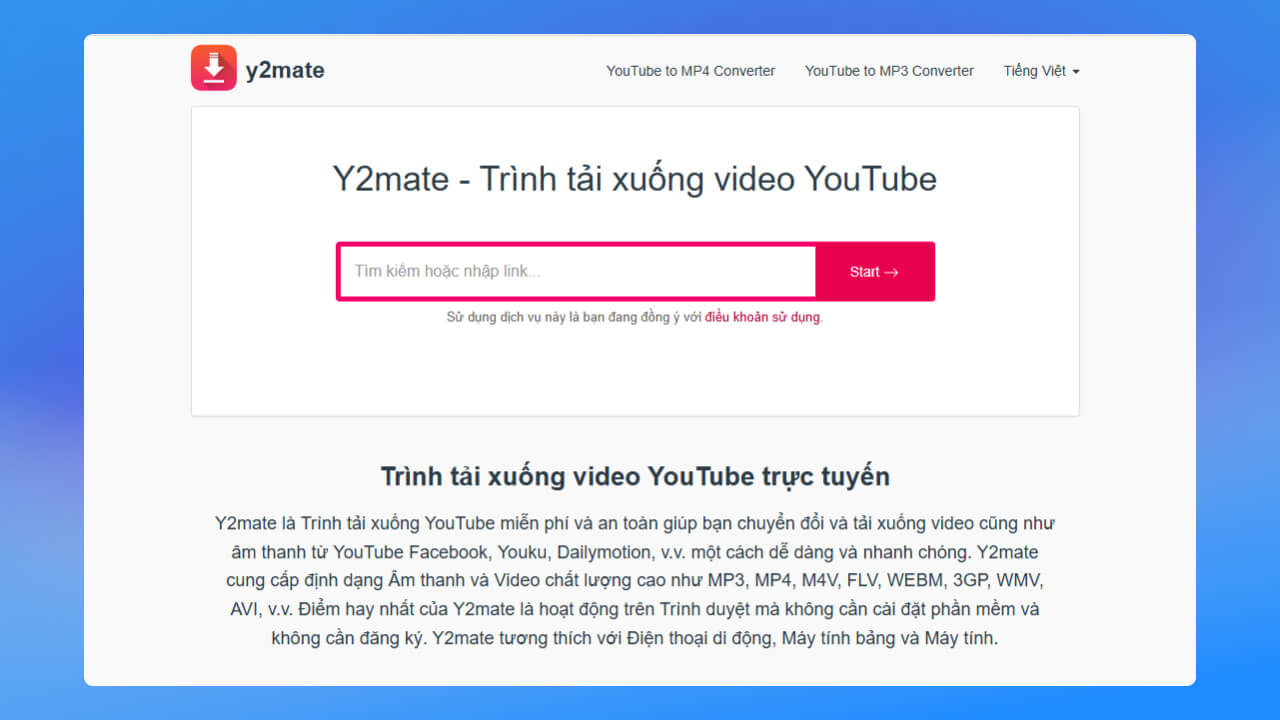This screenshot has height=720, width=1280.
Task: Open the YouTube to MP3 Converter page
Action: click(889, 71)
